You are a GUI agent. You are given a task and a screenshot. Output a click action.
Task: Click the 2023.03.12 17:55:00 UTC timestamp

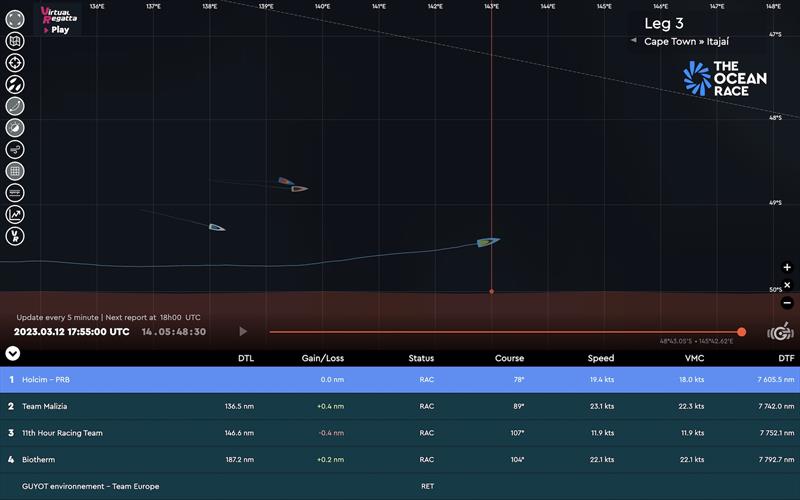pyautogui.click(x=71, y=332)
